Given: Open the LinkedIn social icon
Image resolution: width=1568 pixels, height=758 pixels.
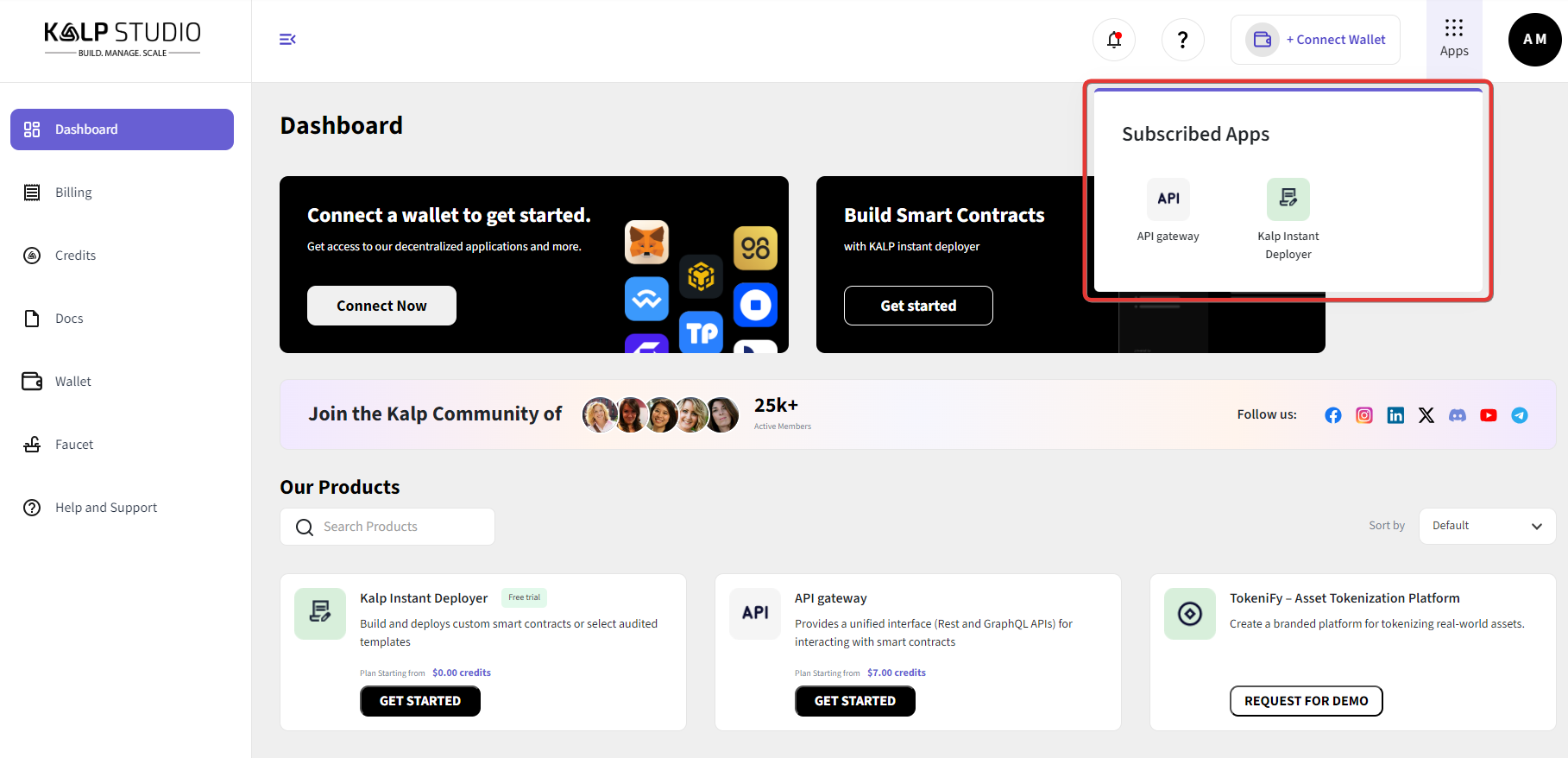Looking at the screenshot, I should coord(1395,415).
